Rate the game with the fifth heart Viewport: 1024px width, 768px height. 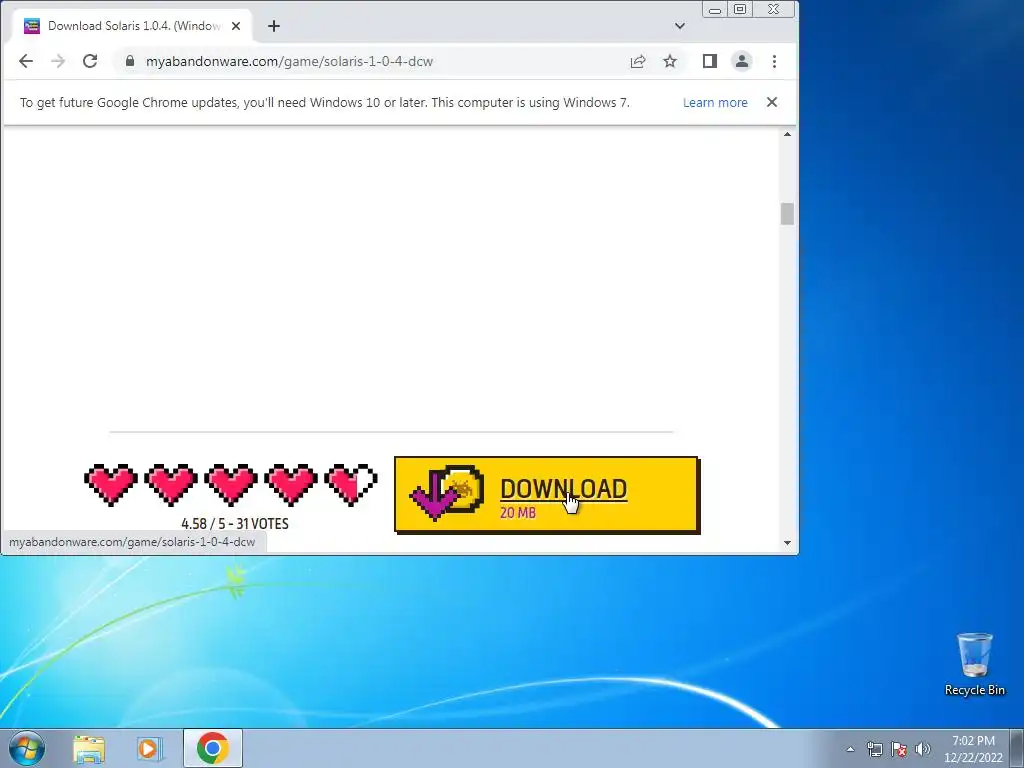351,485
